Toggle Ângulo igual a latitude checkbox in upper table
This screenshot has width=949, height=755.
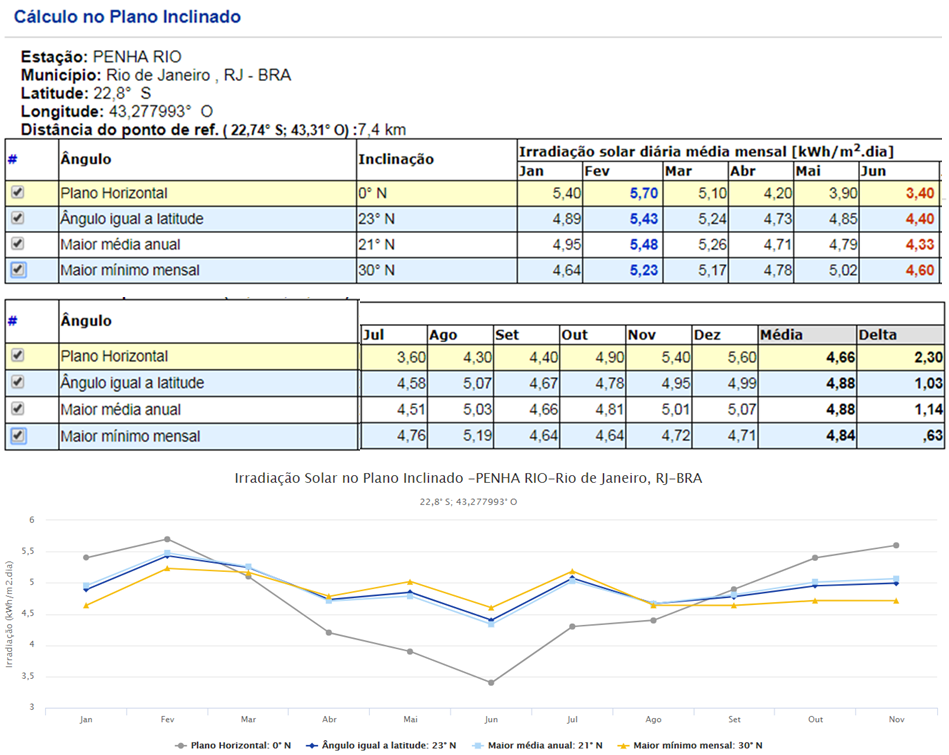(x=17, y=219)
